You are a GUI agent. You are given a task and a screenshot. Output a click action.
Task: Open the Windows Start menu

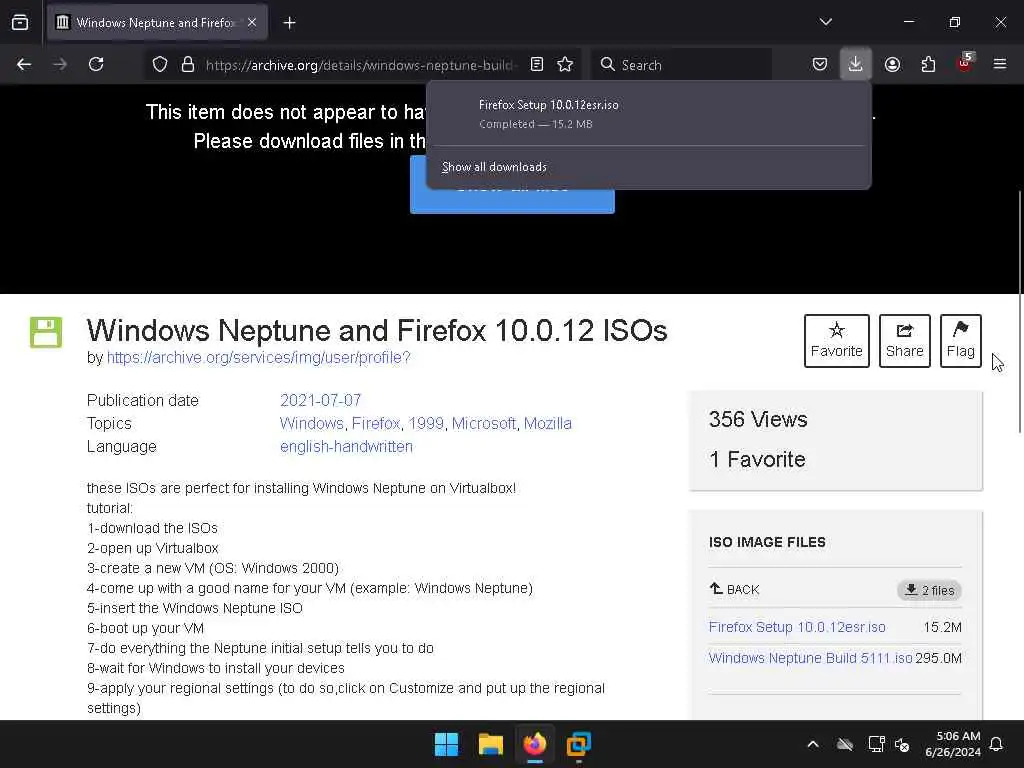click(447, 744)
